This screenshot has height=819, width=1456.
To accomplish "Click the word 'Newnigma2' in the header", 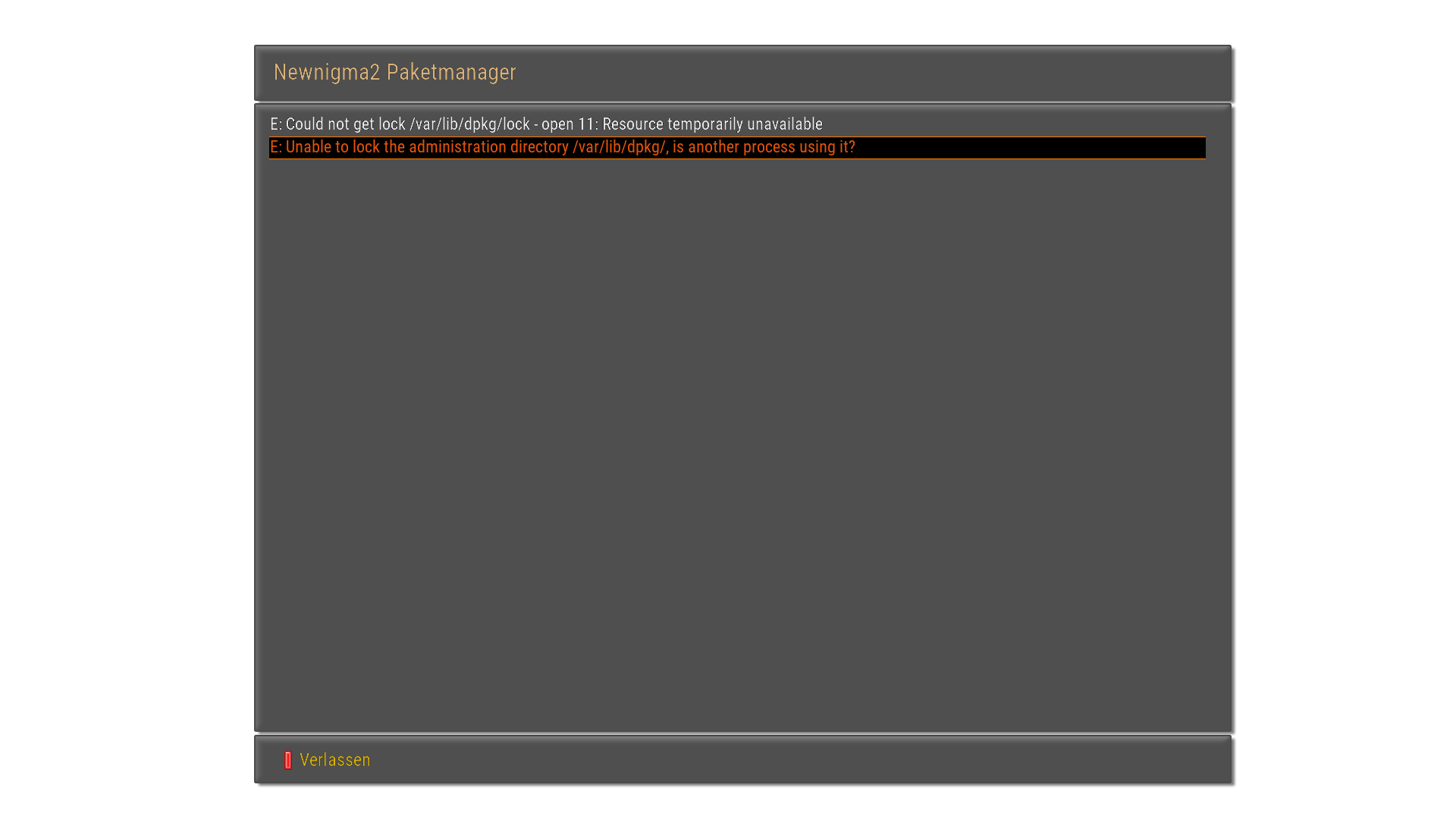I will [x=326, y=72].
